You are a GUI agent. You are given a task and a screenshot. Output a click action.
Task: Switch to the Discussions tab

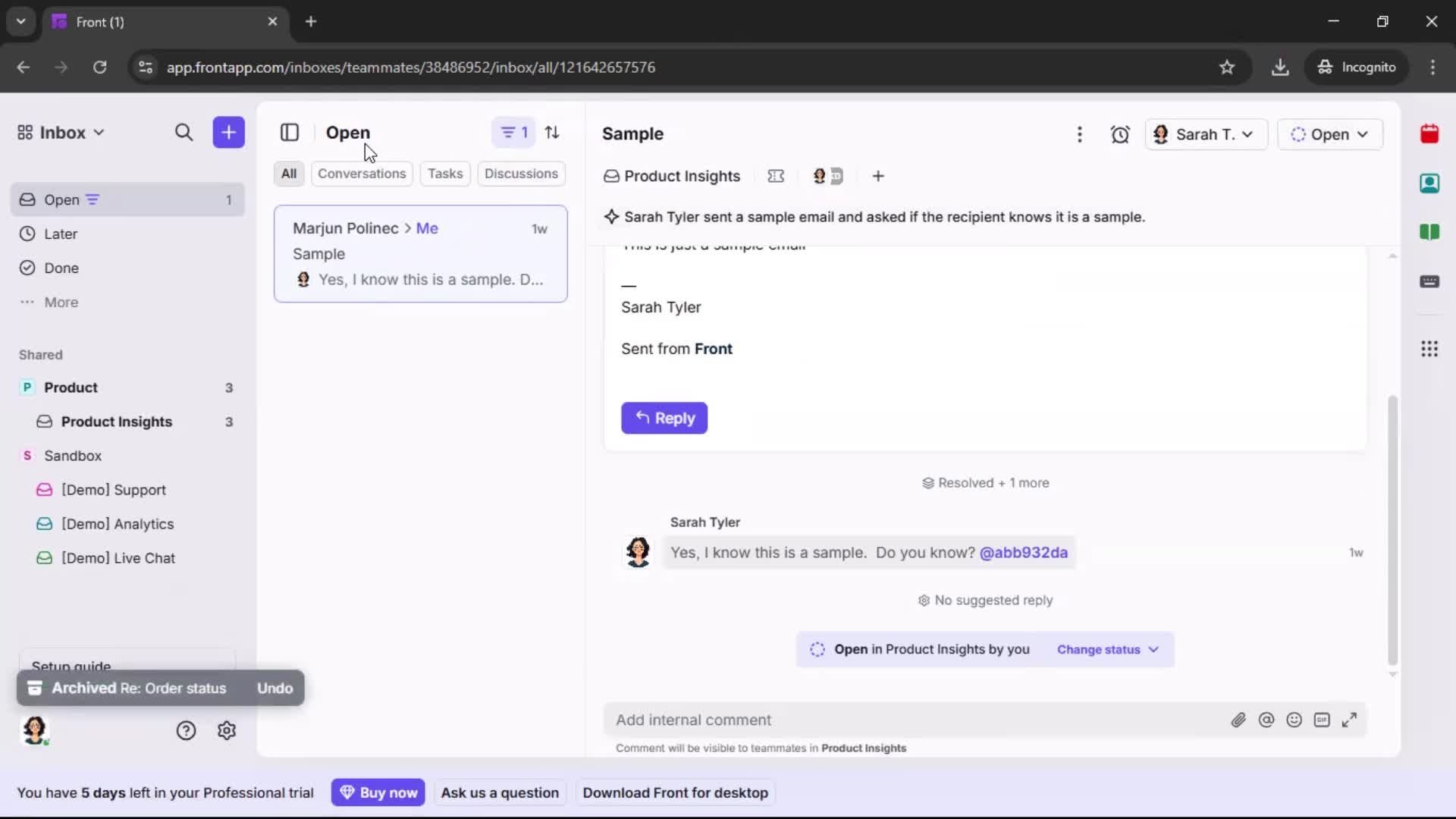pyautogui.click(x=522, y=174)
